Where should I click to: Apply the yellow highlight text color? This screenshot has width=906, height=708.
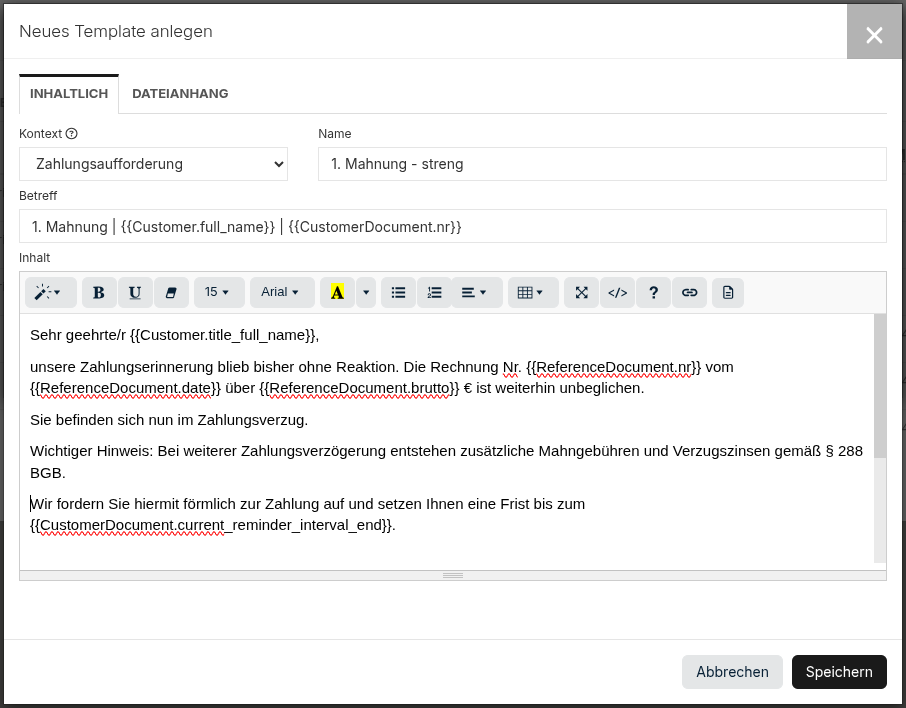click(337, 293)
